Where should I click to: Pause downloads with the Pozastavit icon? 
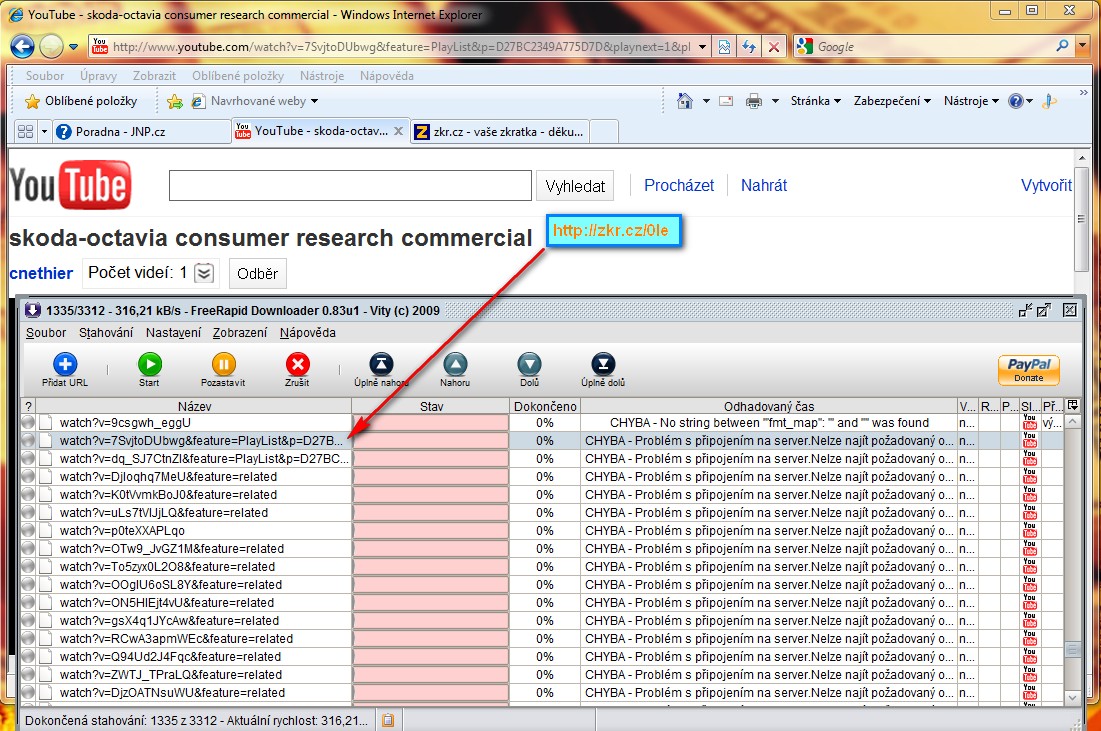tap(224, 364)
